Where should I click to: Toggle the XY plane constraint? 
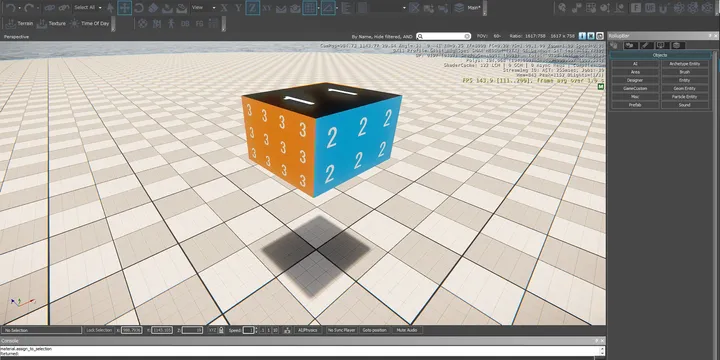point(267,8)
